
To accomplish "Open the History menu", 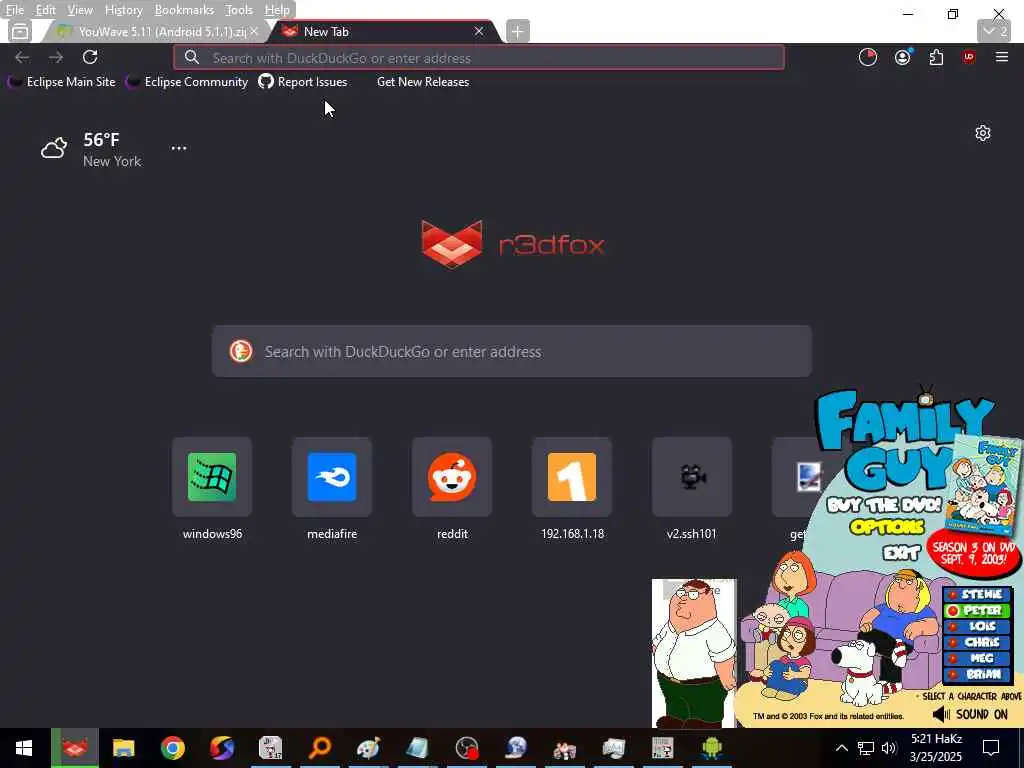I will pos(123,10).
